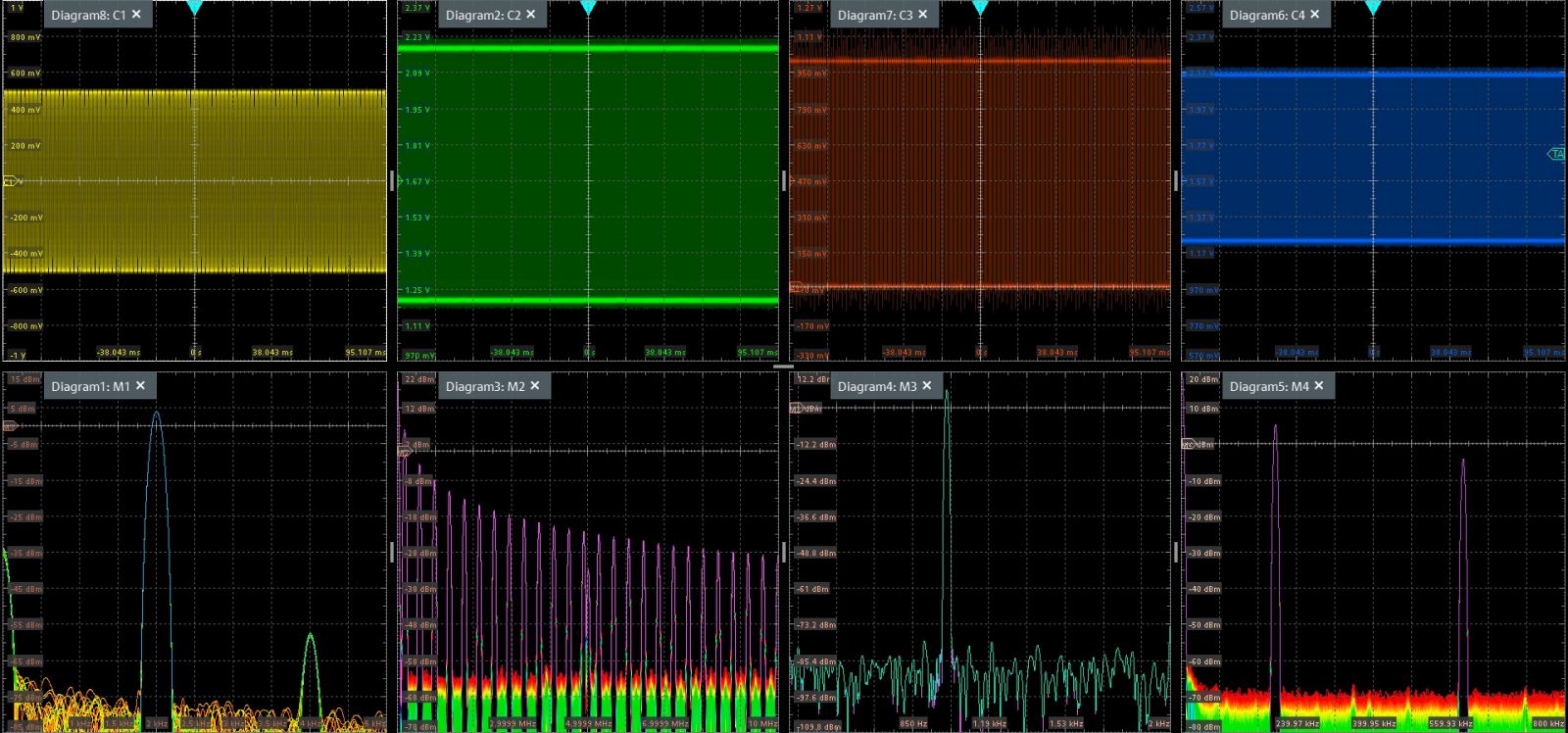Viewport: 1568px width, 733px height.
Task: Click the cyan trigger position marker in Diagram7
Action: click(980, 8)
